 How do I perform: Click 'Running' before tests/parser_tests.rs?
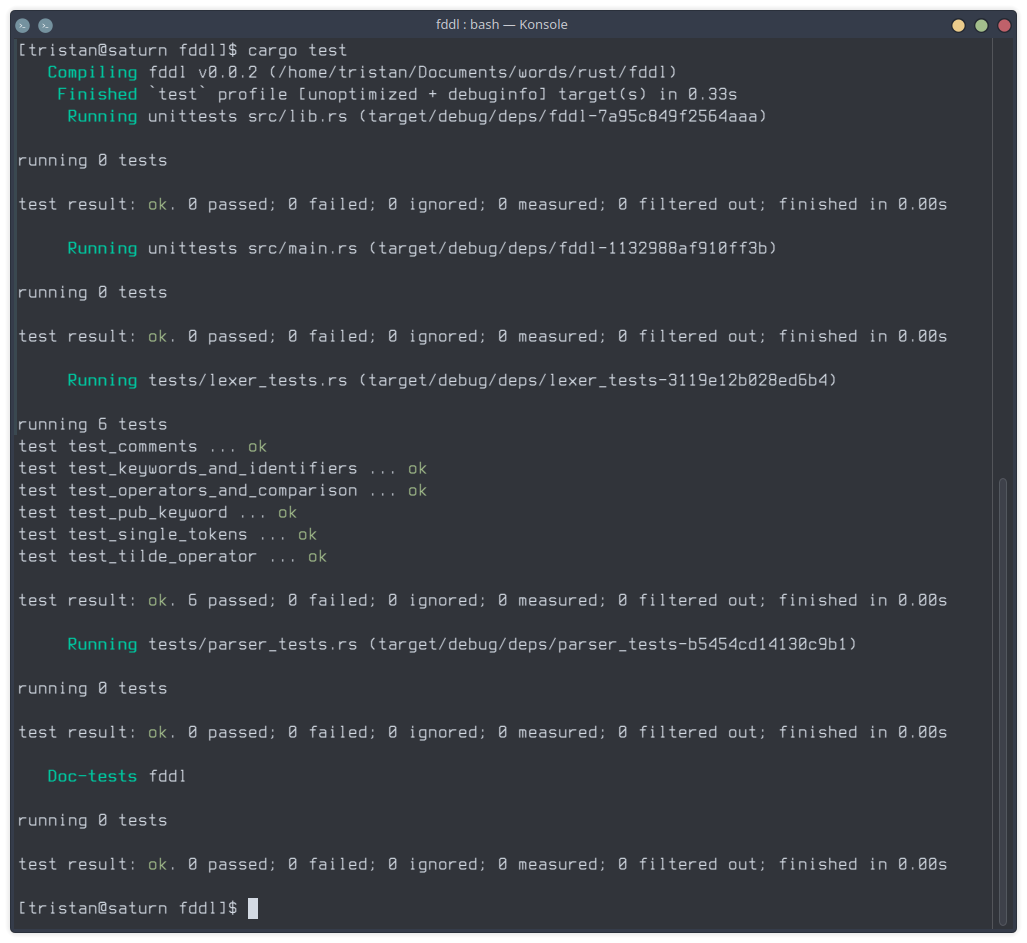pyautogui.click(x=102, y=644)
